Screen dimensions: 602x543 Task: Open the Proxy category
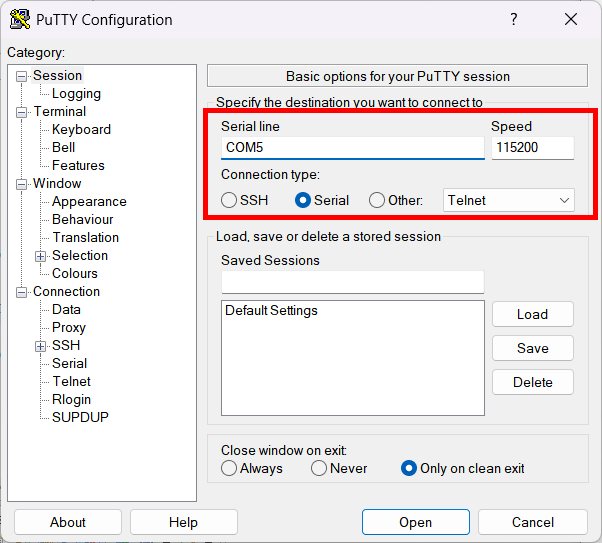point(69,328)
